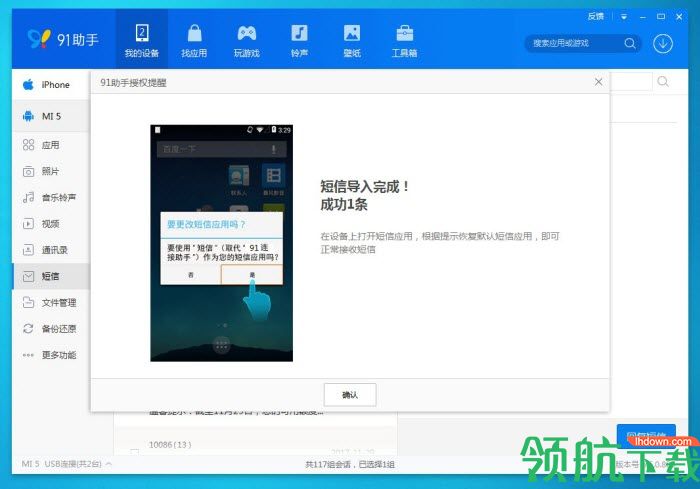The width and height of the screenshot is (700, 489).
Task: Click the Apple icon beside iPhone
Action: (28, 84)
